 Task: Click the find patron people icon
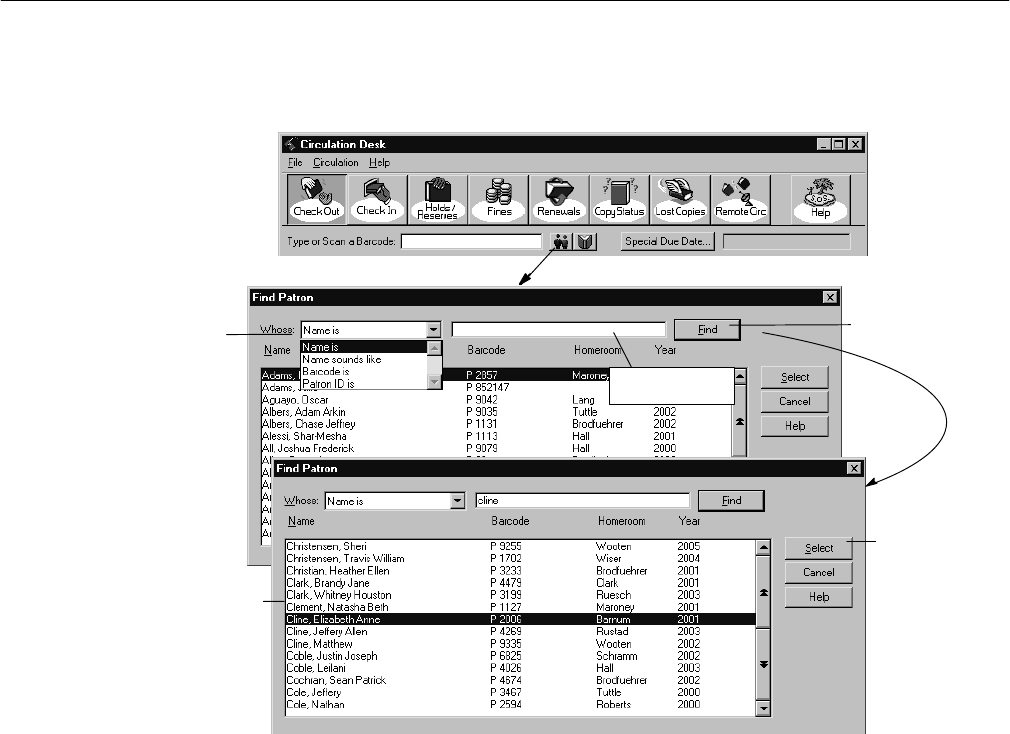[562, 241]
